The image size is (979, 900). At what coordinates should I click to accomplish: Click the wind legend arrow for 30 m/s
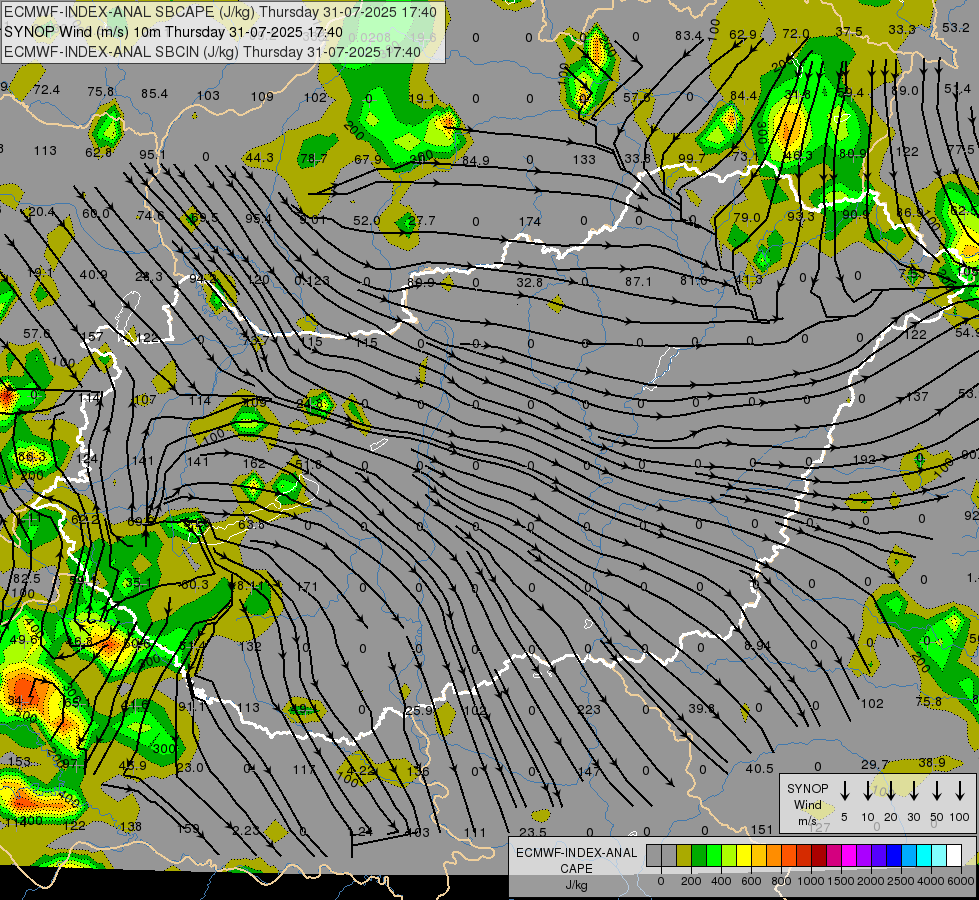click(x=914, y=791)
